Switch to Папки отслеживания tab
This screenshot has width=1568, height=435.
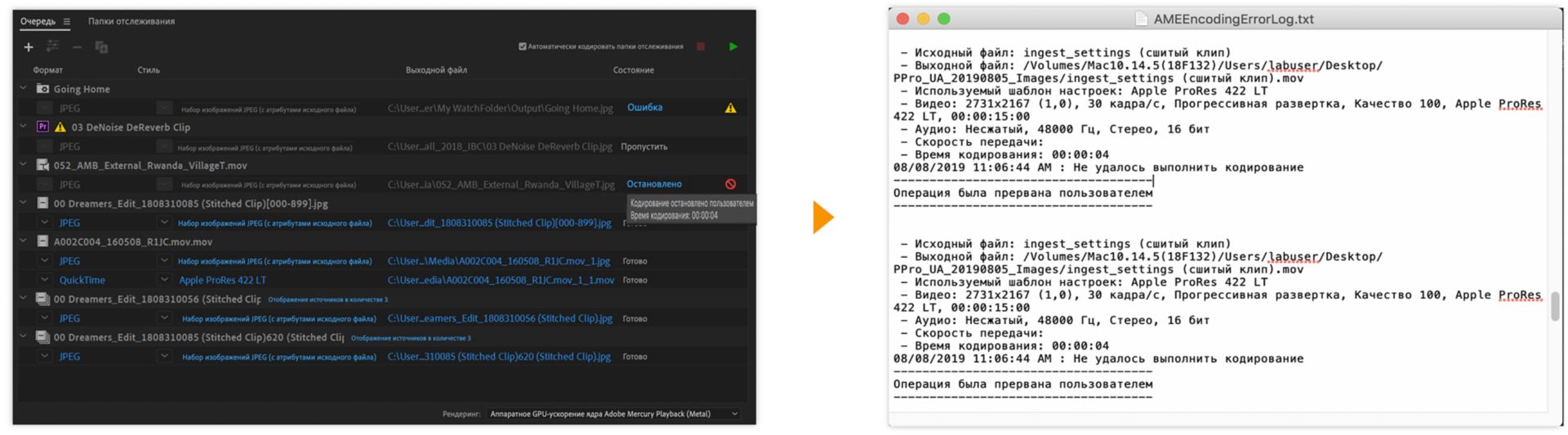[x=131, y=21]
